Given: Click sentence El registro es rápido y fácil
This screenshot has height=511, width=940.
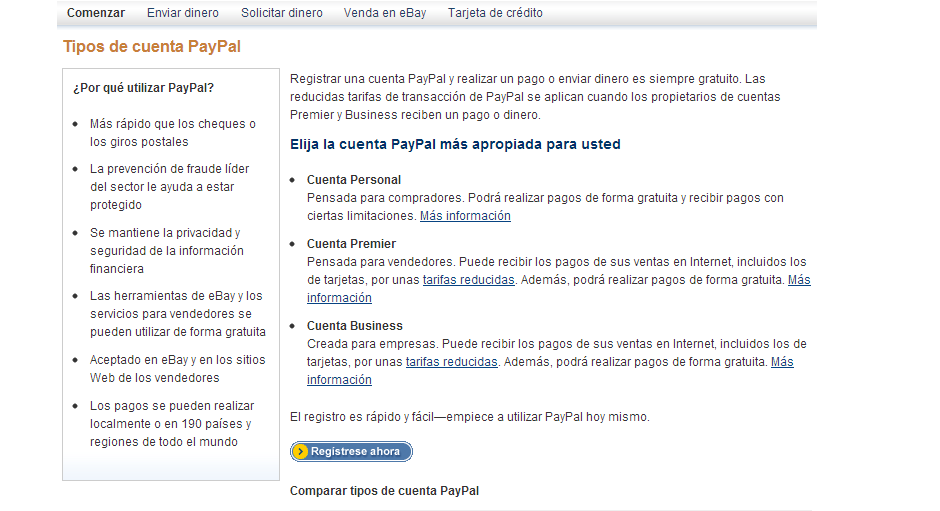Looking at the screenshot, I should (x=469, y=417).
